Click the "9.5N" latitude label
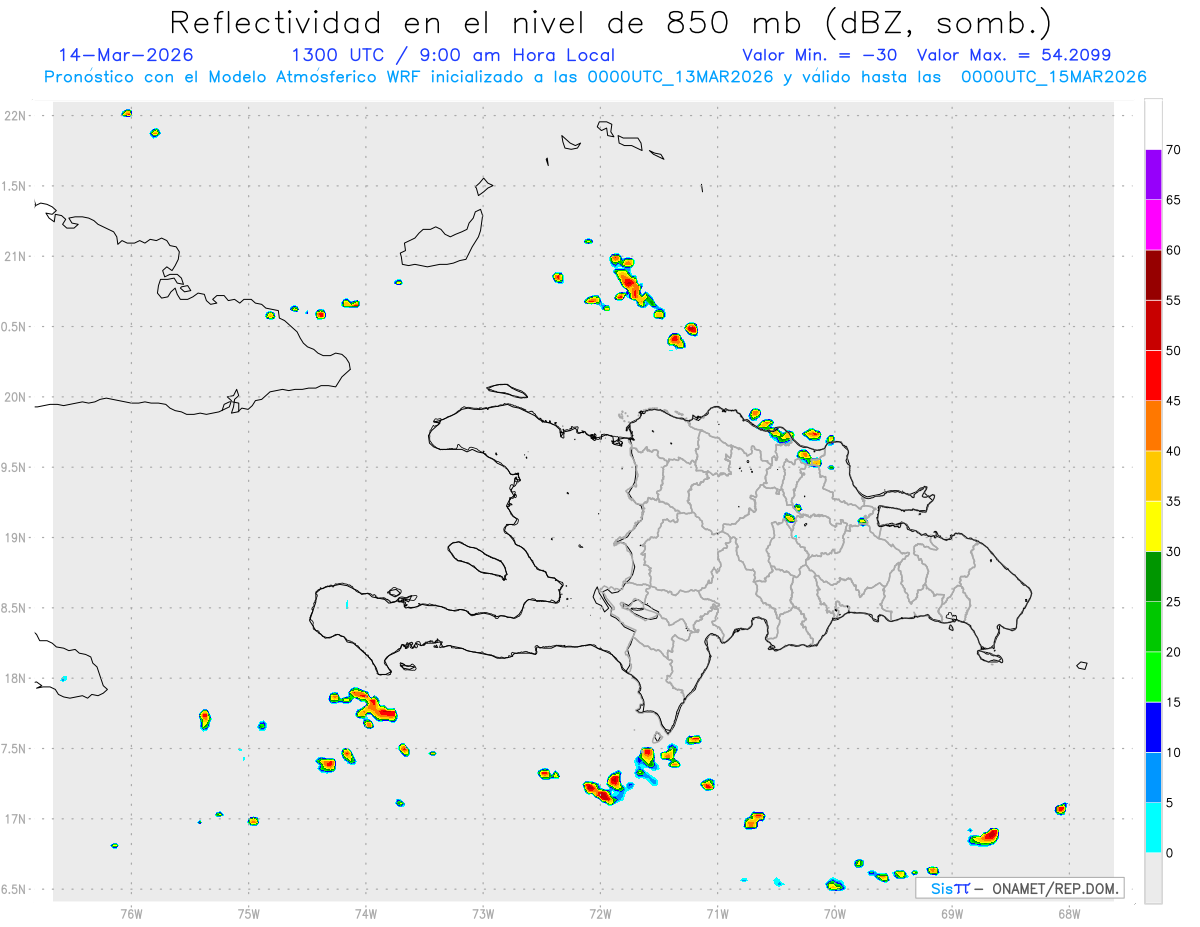 (x=15, y=468)
